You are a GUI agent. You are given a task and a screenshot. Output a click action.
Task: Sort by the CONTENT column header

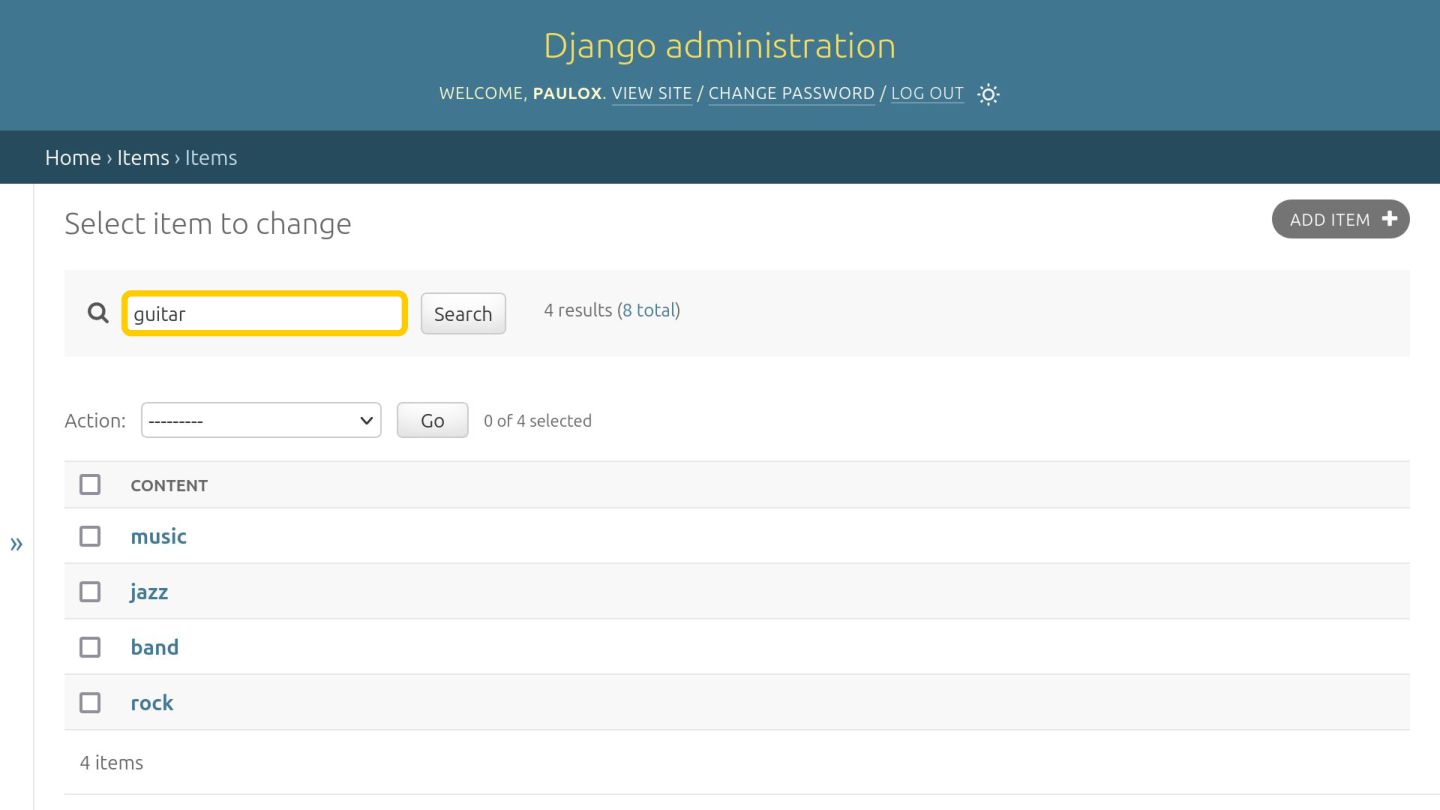coord(169,485)
